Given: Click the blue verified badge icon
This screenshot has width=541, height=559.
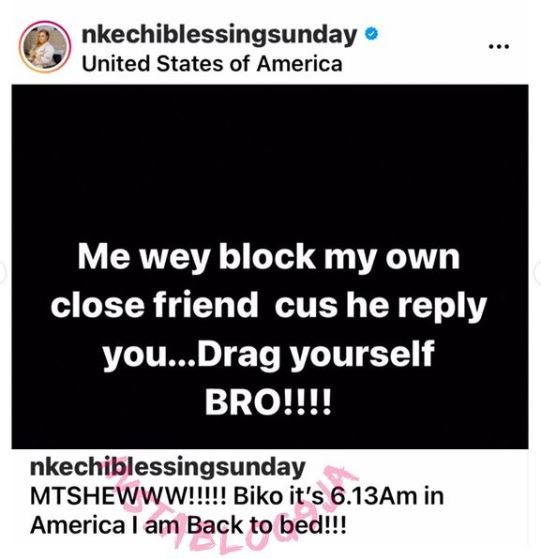Looking at the screenshot, I should click(371, 35).
